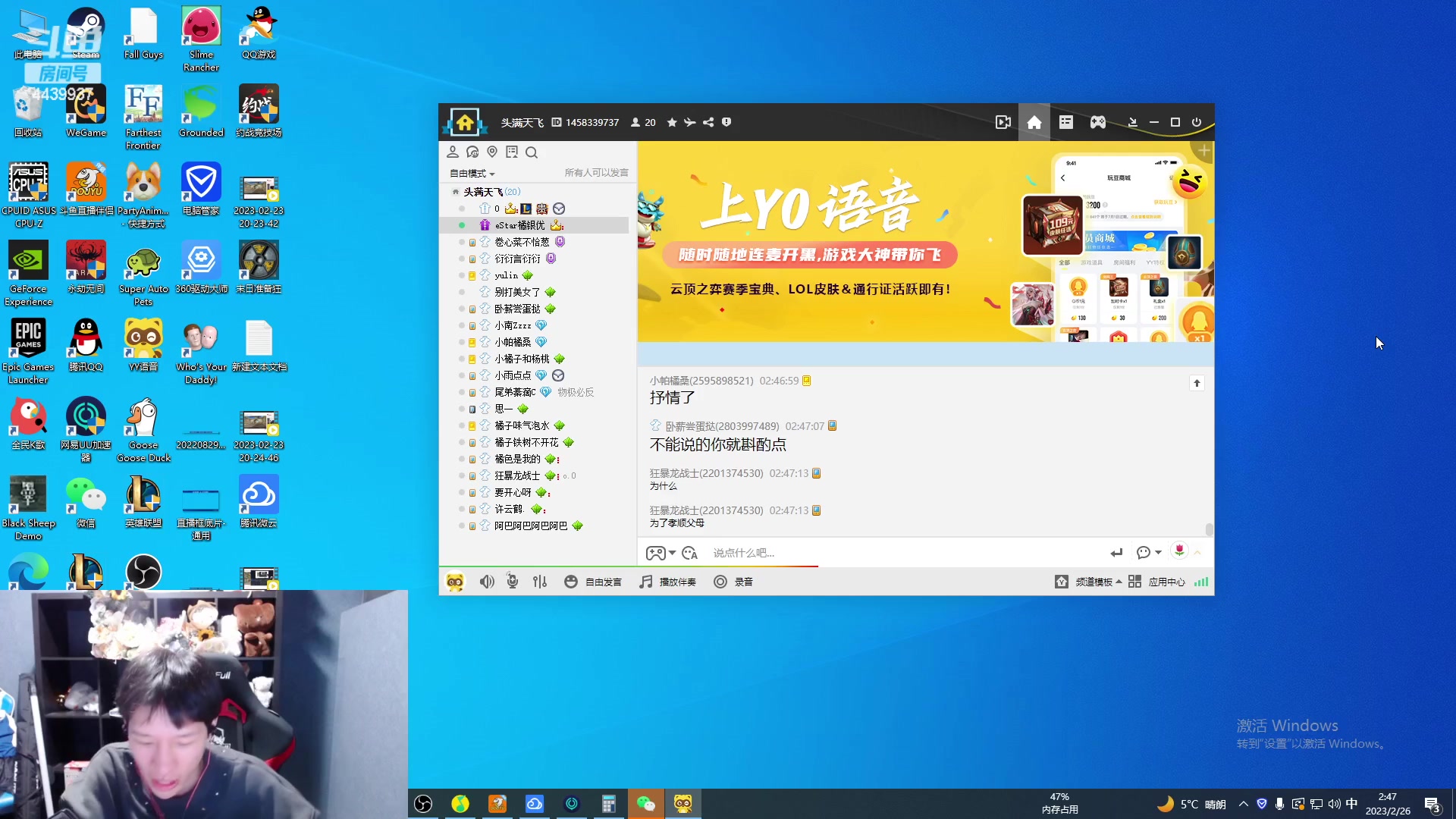Click the WeChat taskbar icon
Viewport: 1456px width, 819px height.
pos(646,803)
